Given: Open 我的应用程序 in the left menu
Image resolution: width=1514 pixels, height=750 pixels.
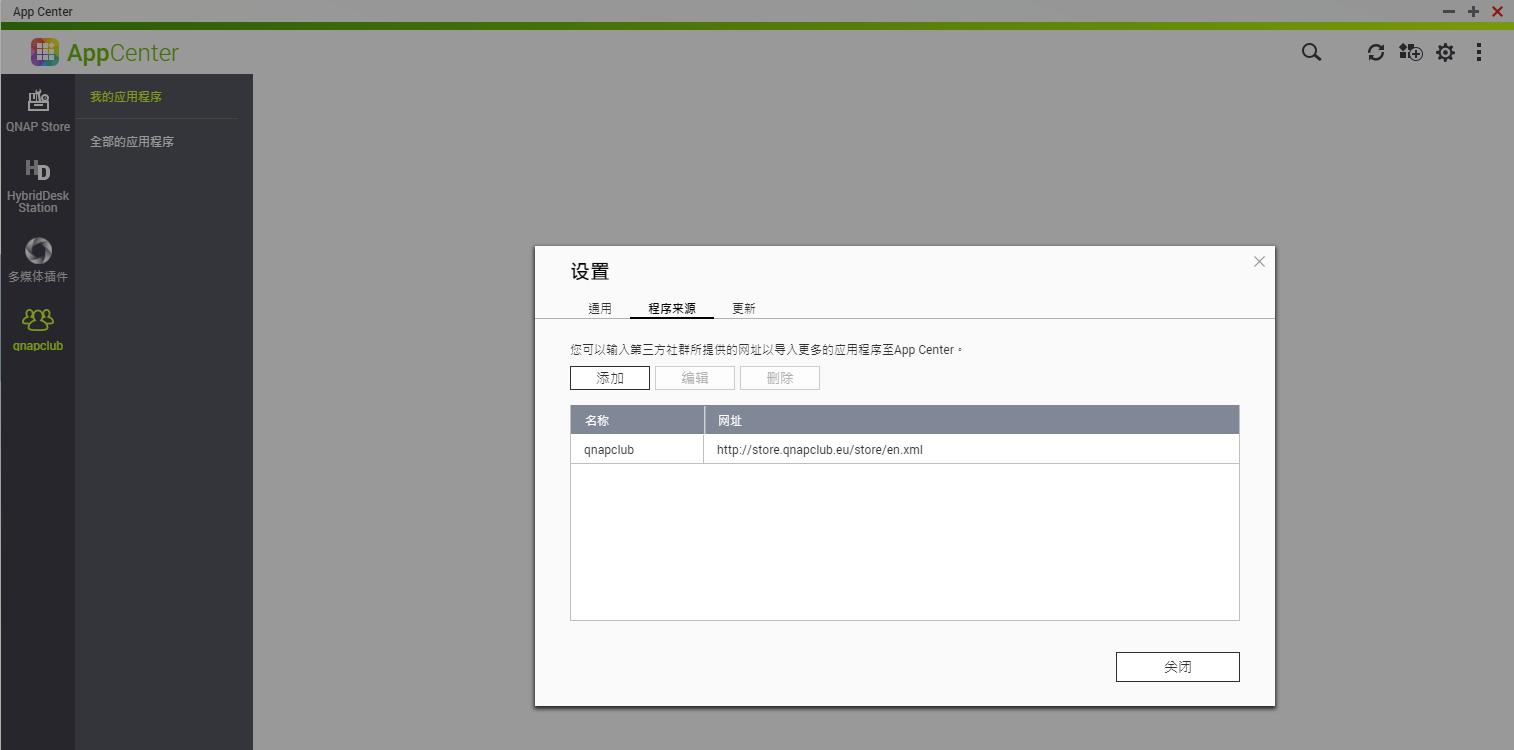Looking at the screenshot, I should click(126, 97).
